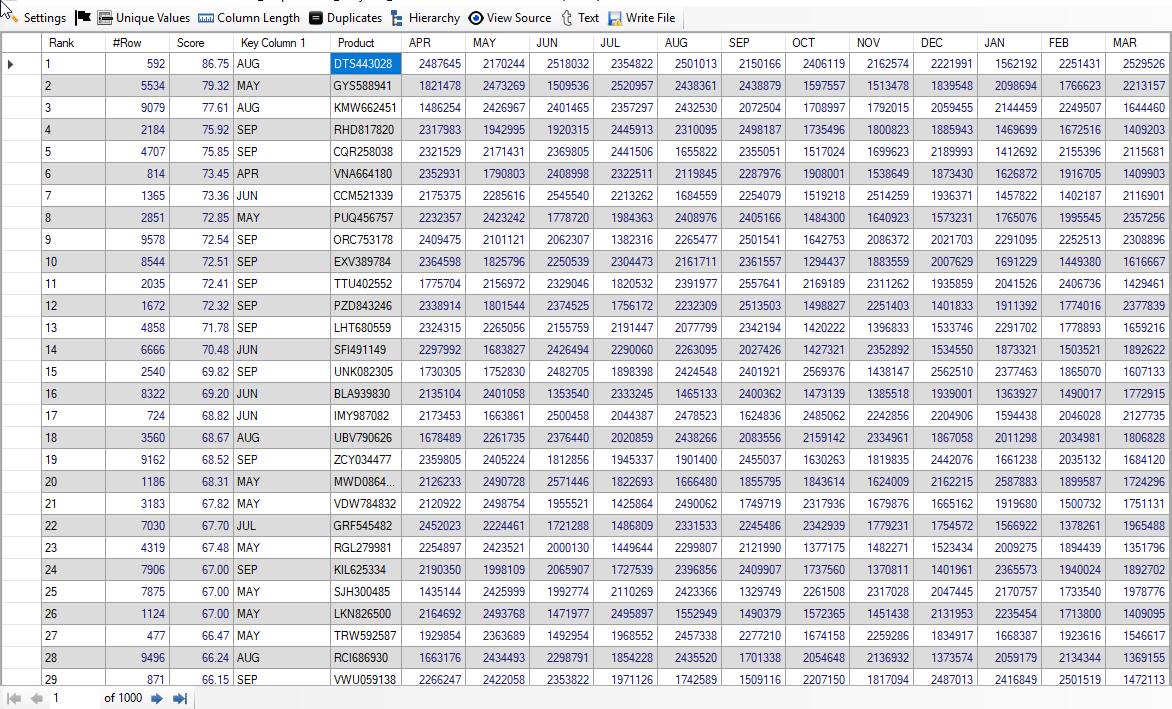Viewport: 1172px width, 709px height.
Task: Click the Unique Values icon
Action: pos(105,18)
